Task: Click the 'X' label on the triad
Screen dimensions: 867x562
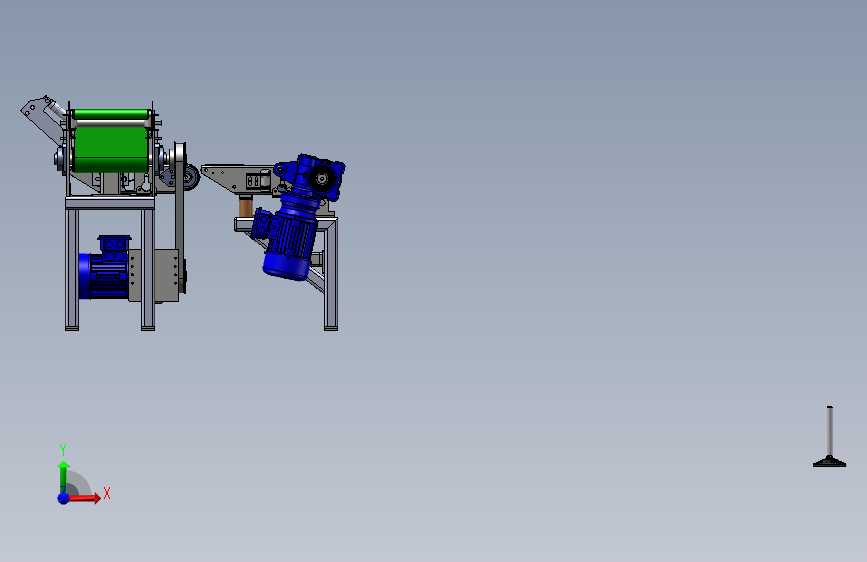Action: tap(107, 493)
